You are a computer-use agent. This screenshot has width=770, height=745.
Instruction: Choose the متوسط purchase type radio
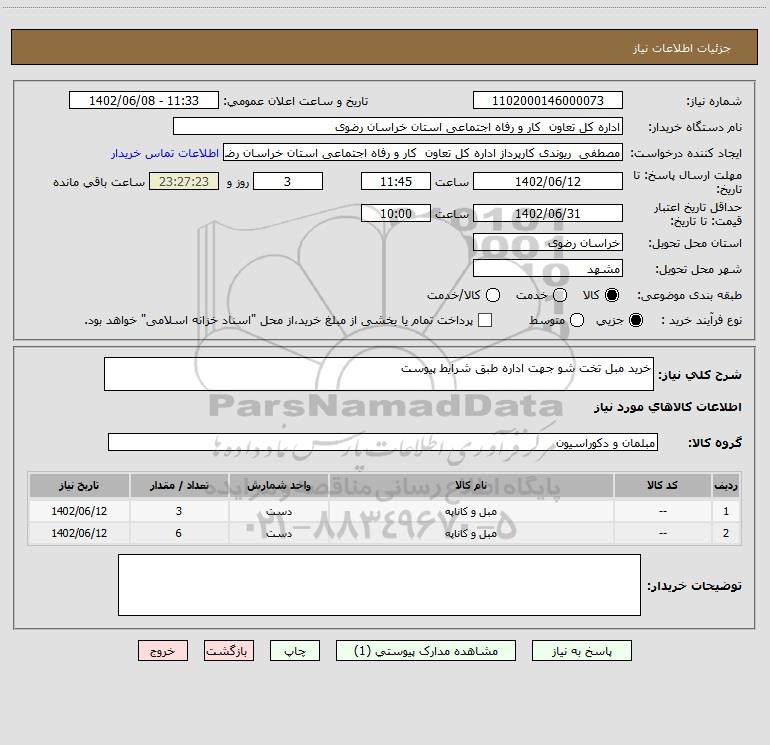577,320
